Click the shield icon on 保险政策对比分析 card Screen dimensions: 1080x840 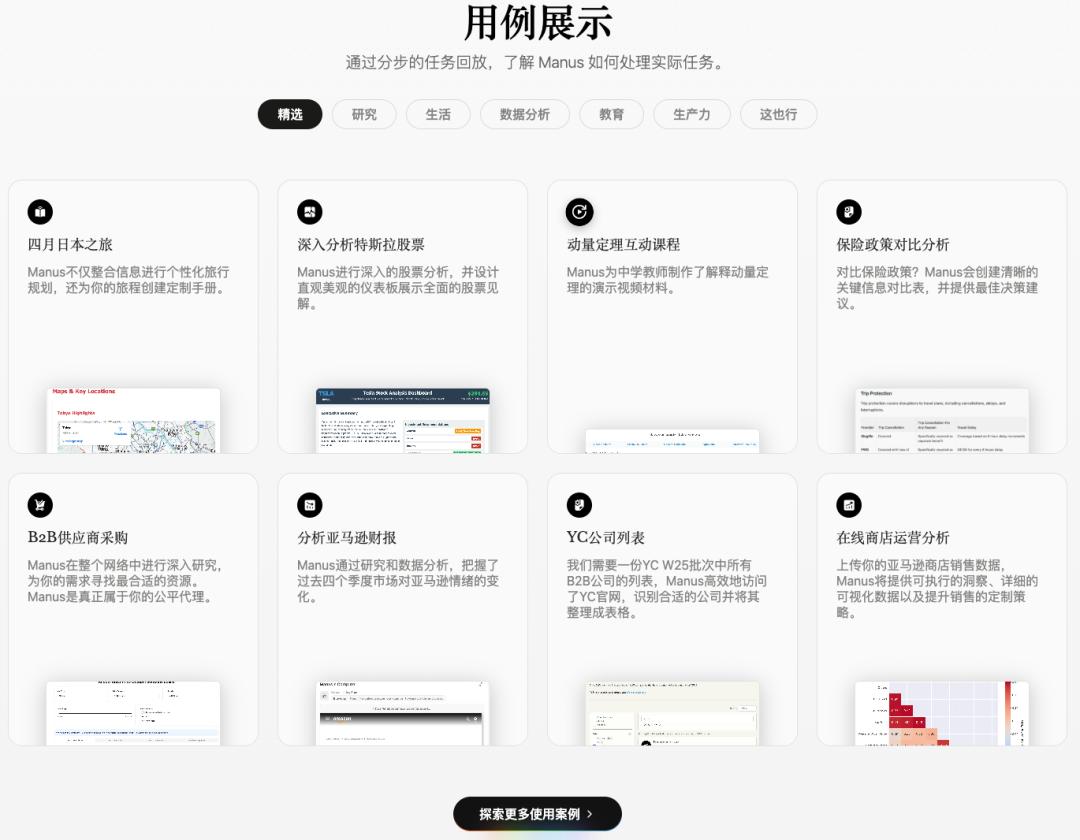coord(849,212)
